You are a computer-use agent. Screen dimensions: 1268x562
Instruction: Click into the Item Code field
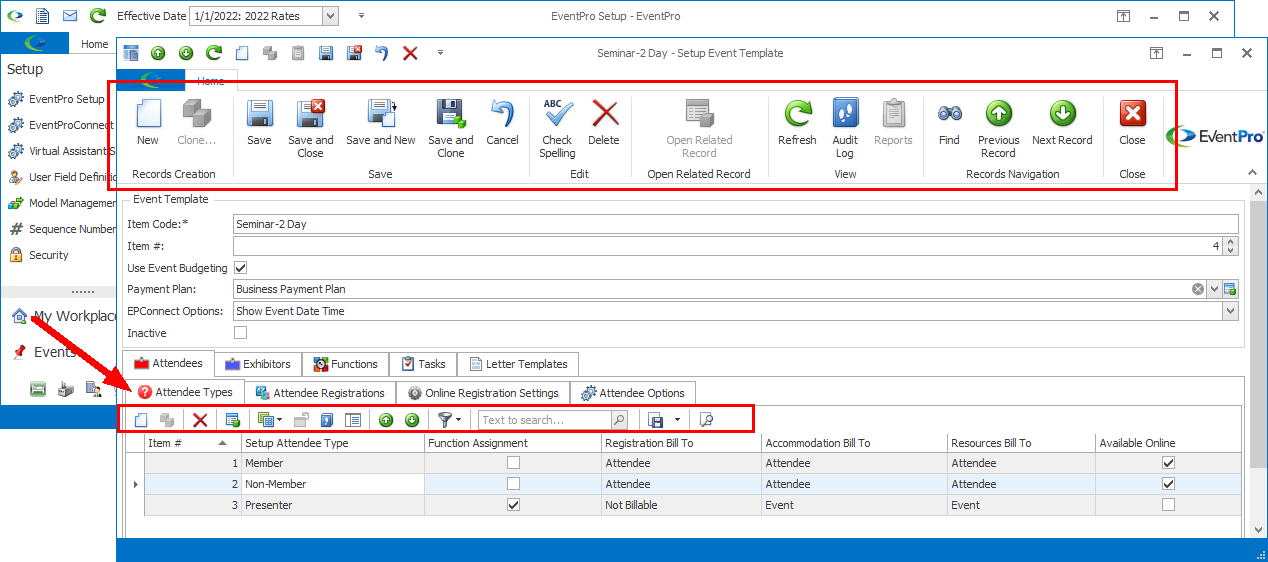[x=735, y=224]
